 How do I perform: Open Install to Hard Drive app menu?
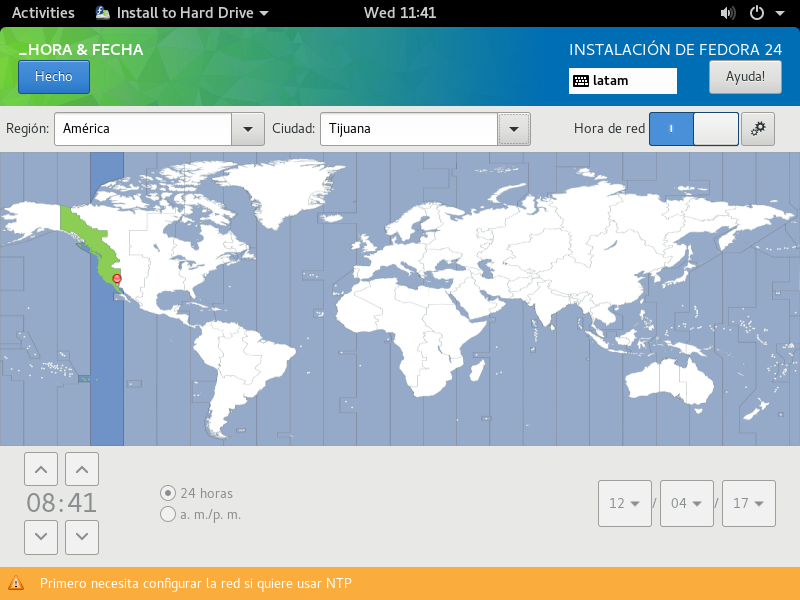tap(182, 13)
